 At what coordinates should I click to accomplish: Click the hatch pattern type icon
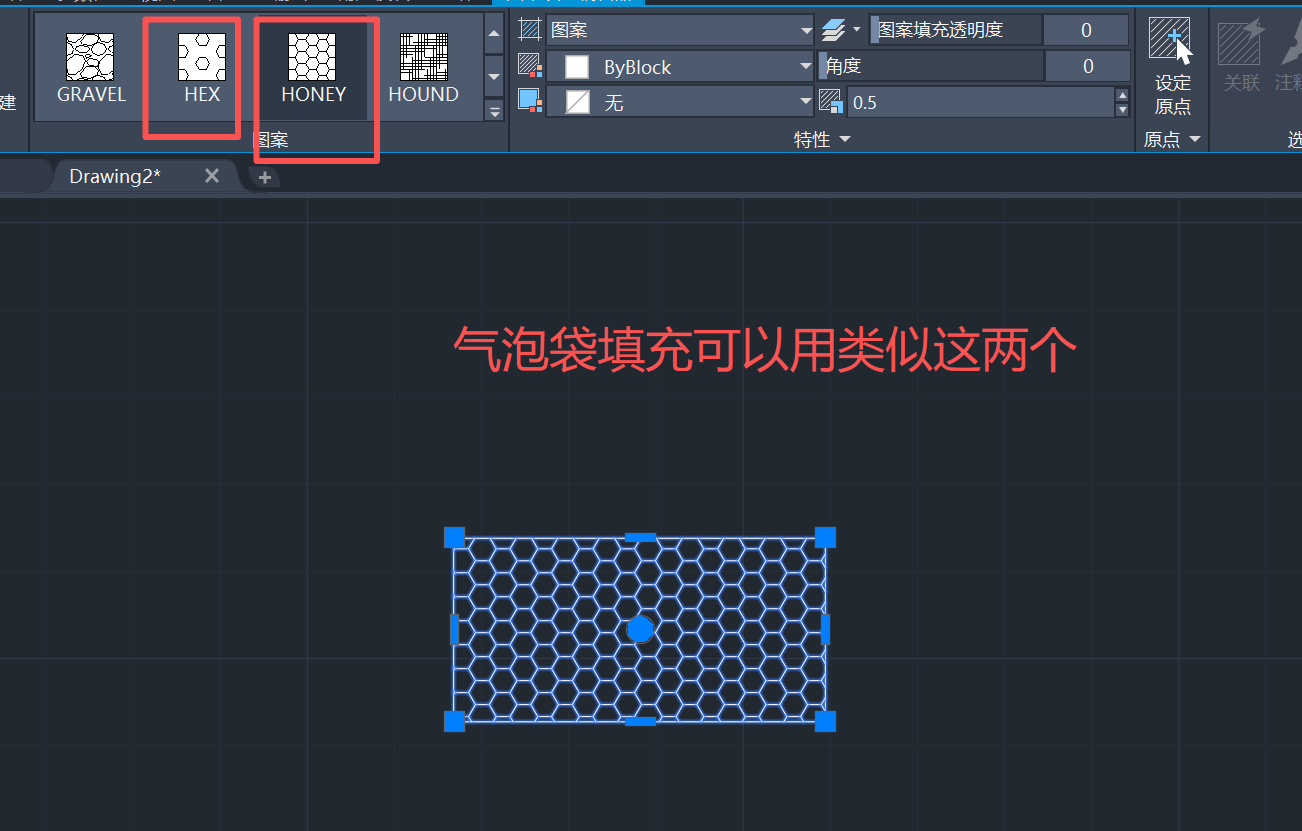[529, 29]
